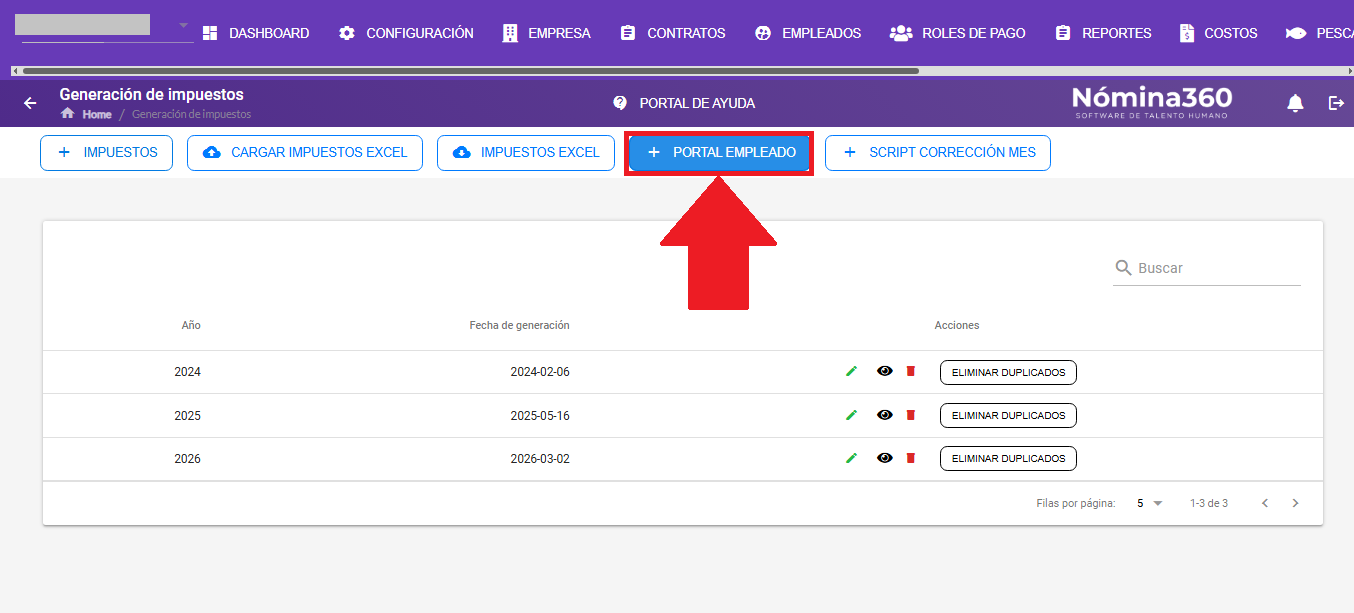1354x613 pixels.
Task: Go to the next table page
Action: [x=1295, y=503]
